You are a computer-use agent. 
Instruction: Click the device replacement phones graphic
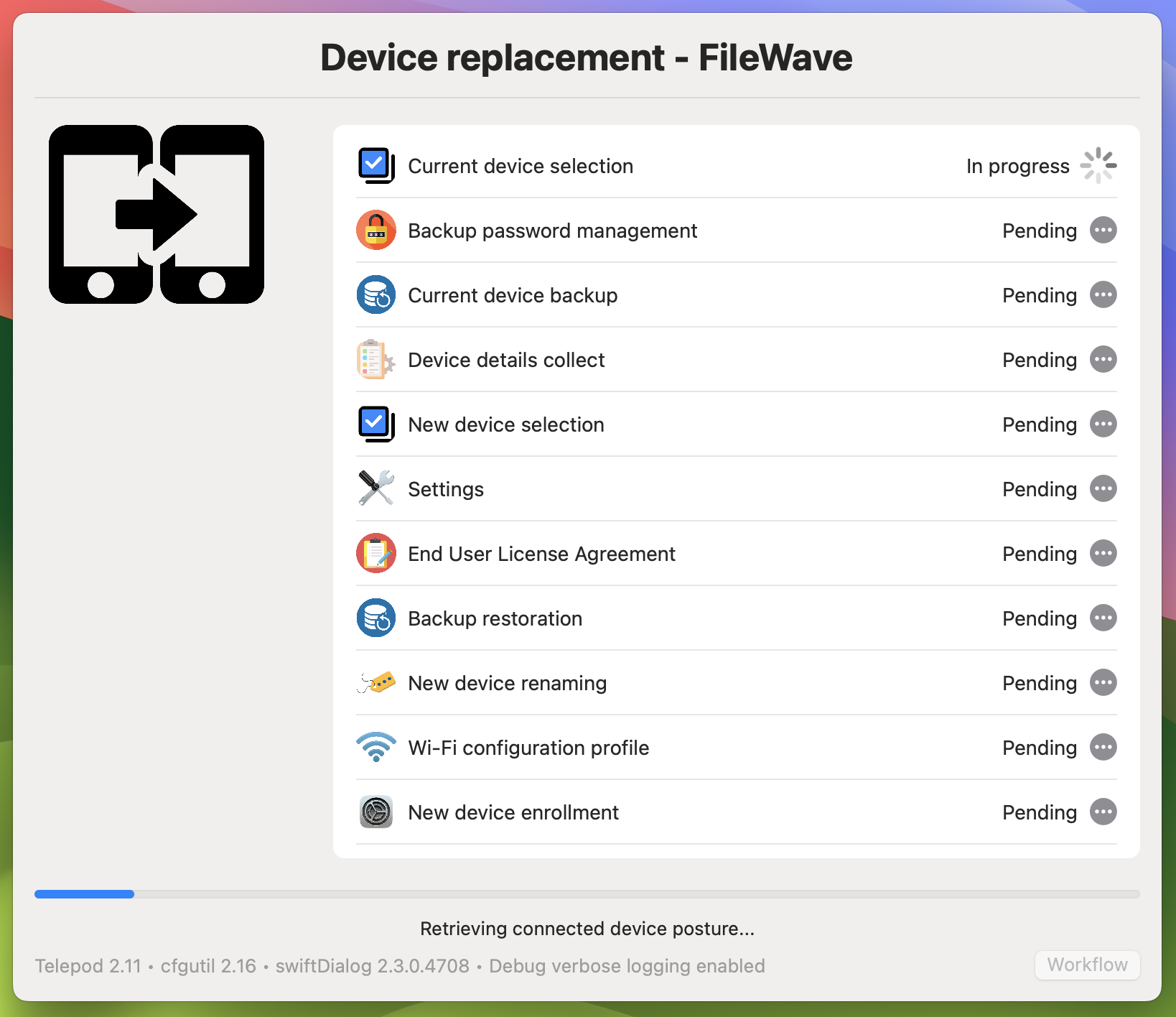coord(157,214)
